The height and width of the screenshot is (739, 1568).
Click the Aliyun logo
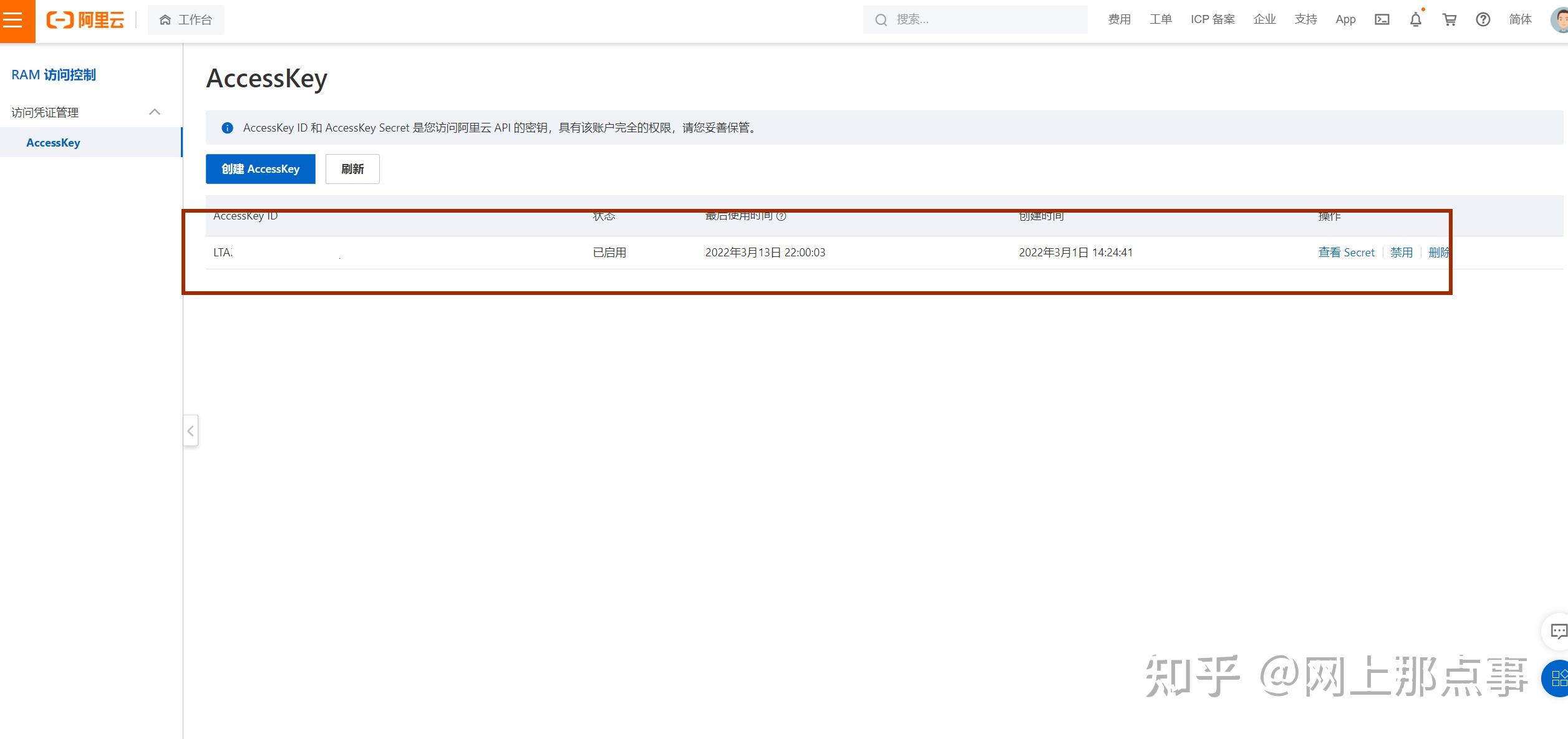point(85,20)
